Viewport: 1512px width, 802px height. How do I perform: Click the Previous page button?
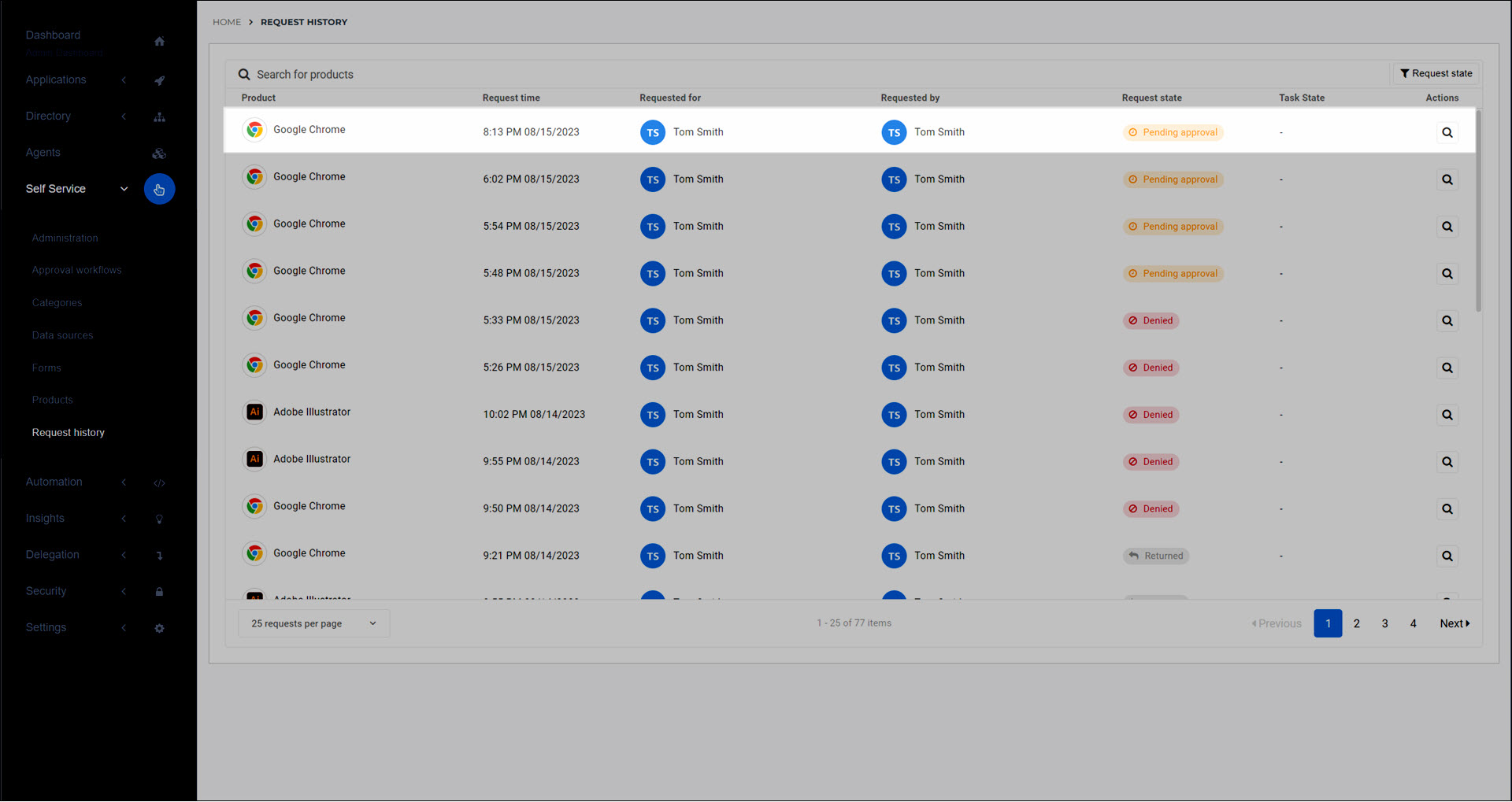(1277, 623)
